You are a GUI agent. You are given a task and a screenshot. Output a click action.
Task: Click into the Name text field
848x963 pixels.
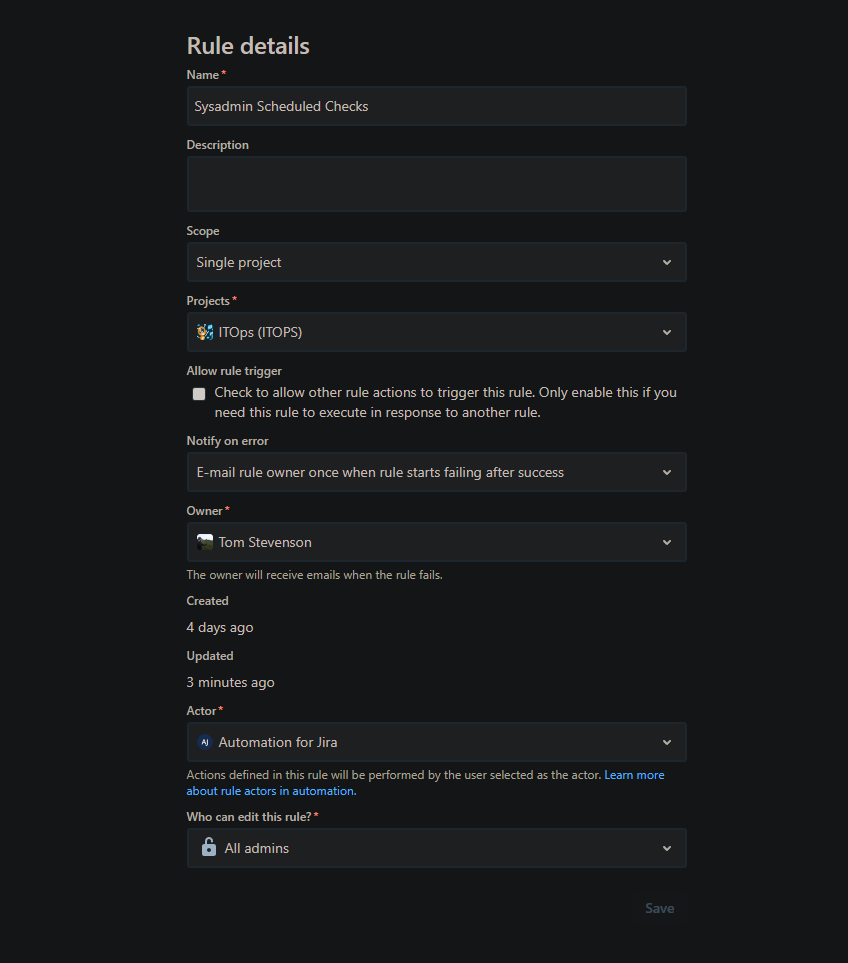436,106
